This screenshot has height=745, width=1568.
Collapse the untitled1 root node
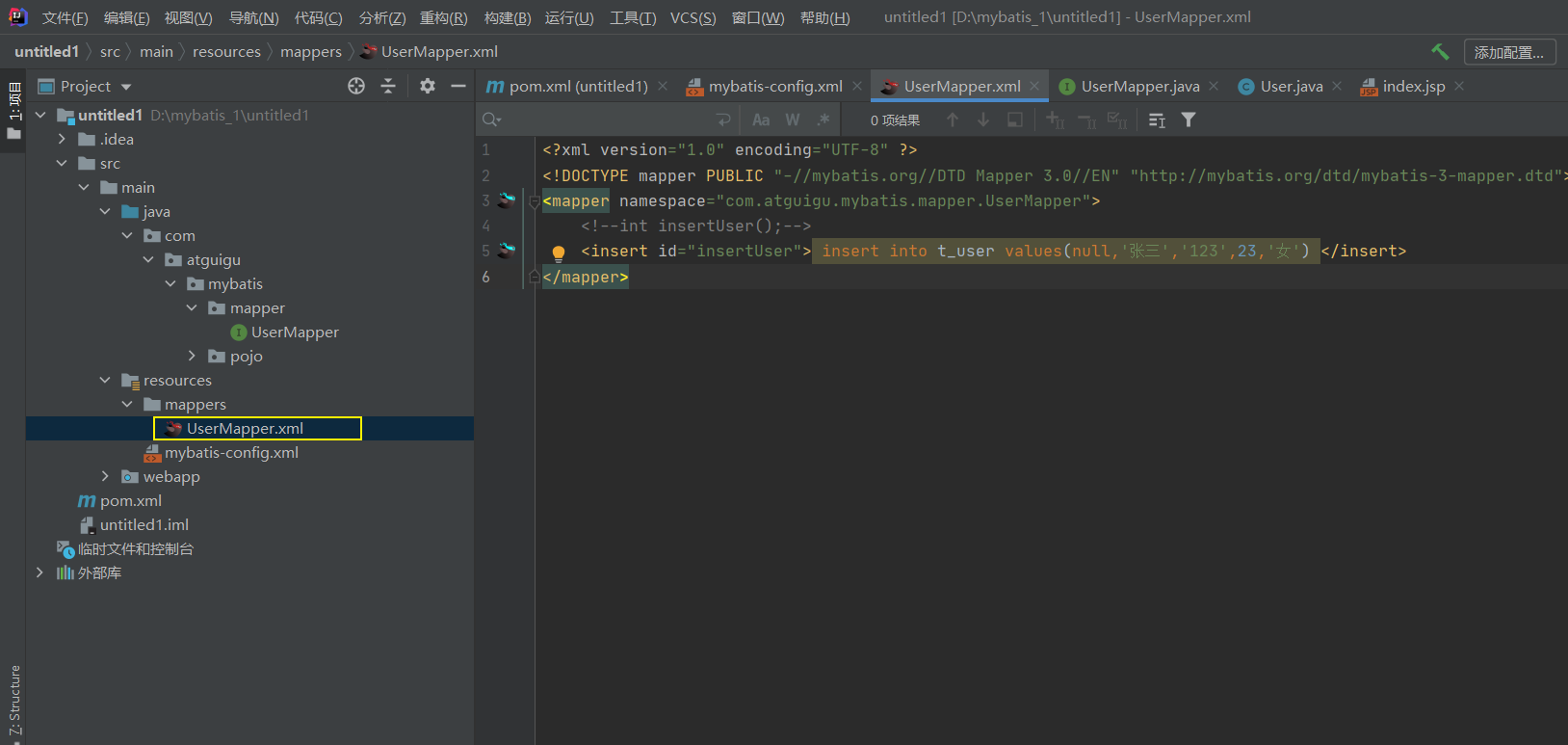(40, 115)
